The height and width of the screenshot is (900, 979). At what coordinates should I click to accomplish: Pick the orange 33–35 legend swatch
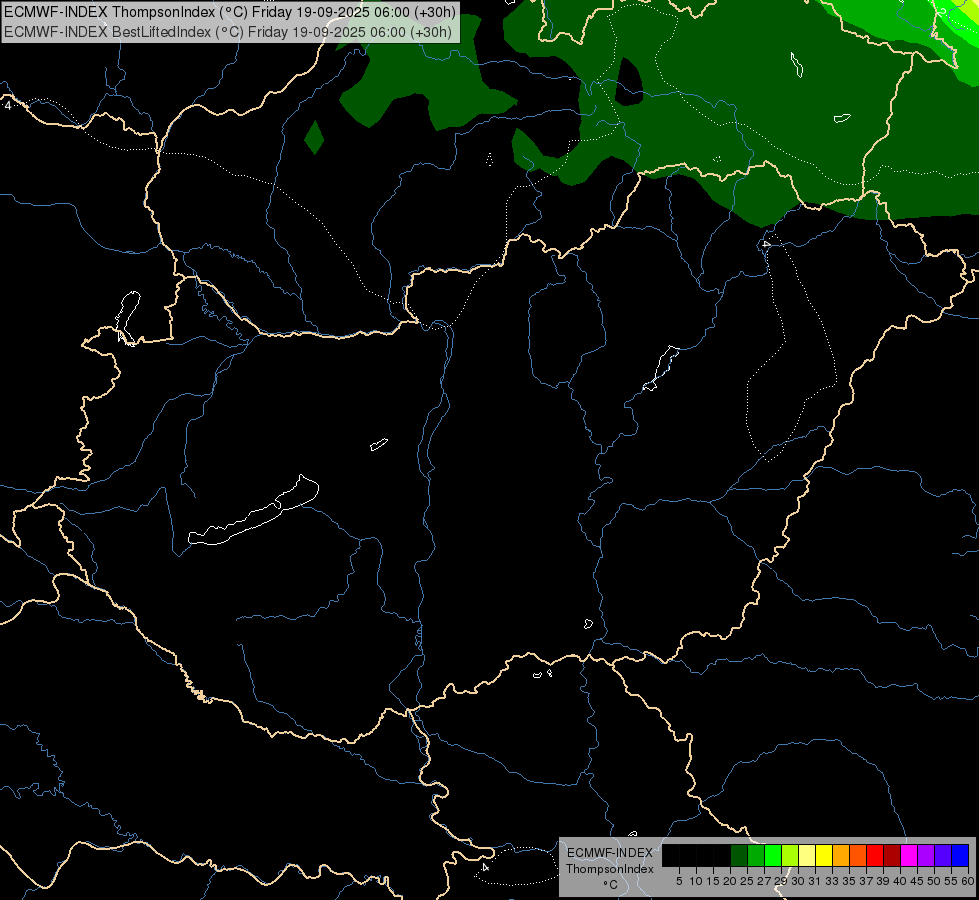(841, 855)
